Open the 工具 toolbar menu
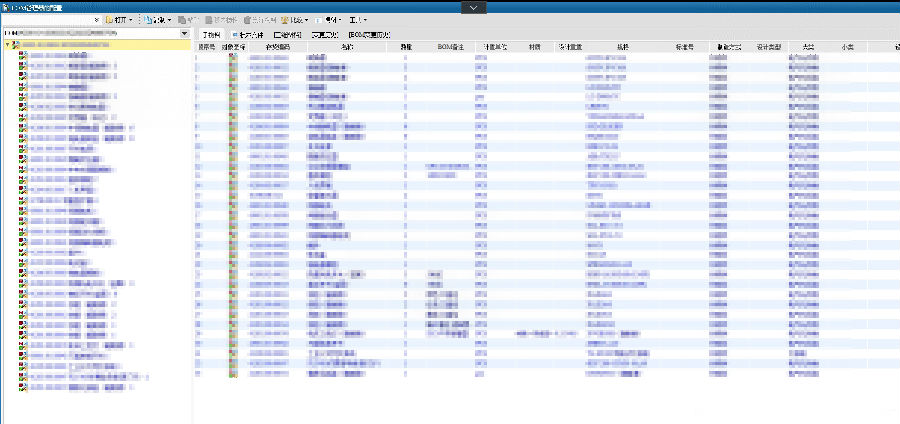 coord(358,20)
